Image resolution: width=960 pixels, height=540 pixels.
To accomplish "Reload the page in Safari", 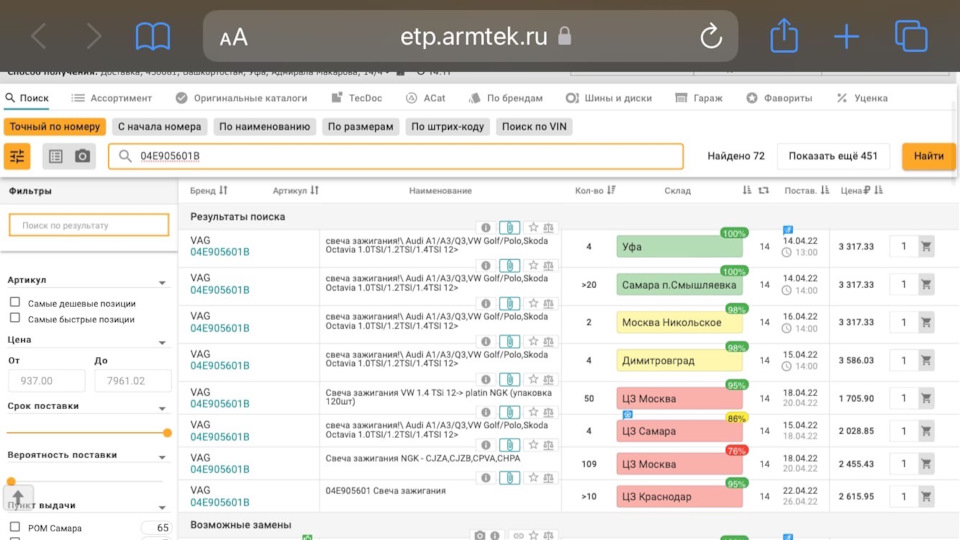I will tap(711, 36).
